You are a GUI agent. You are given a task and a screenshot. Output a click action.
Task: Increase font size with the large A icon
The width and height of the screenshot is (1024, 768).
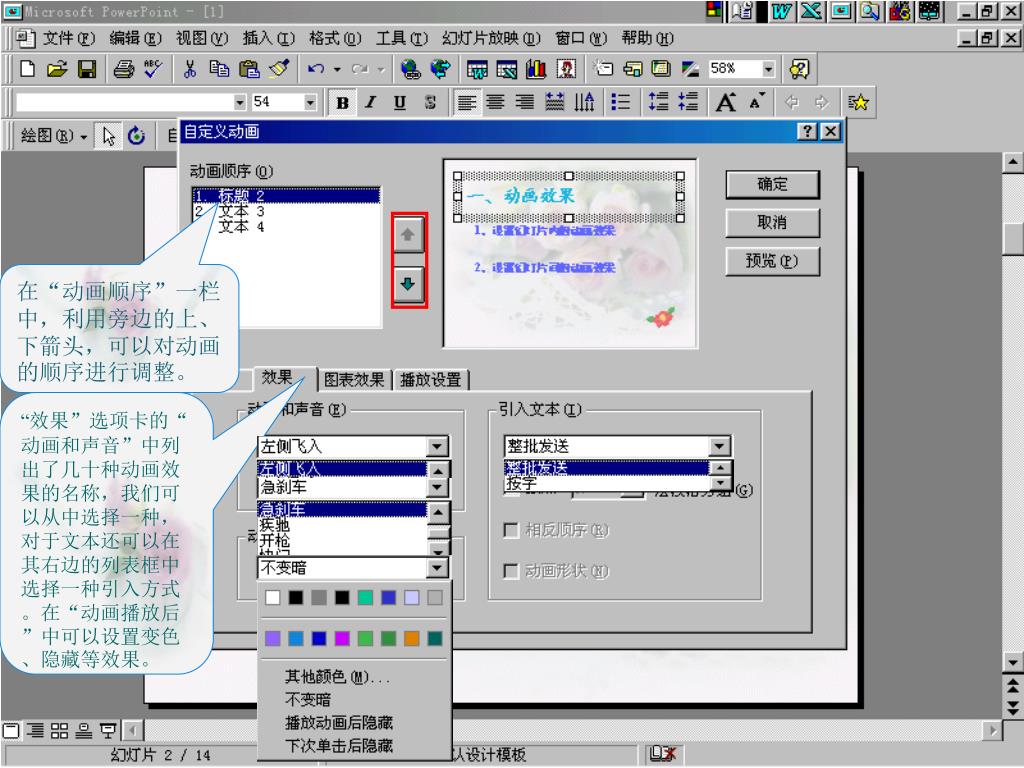(x=726, y=103)
